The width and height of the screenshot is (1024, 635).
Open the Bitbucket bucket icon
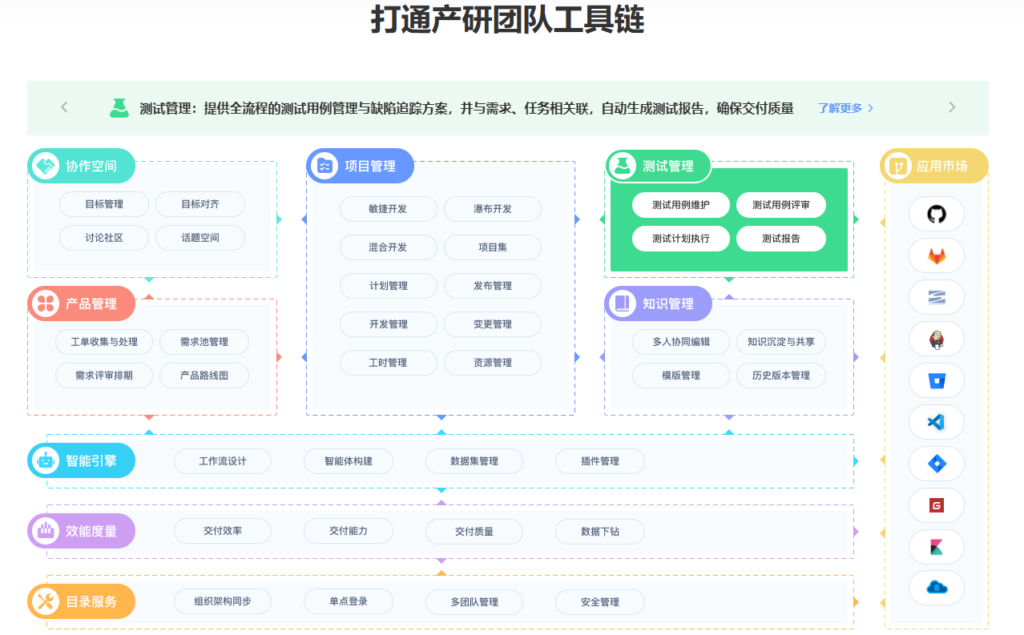936,381
